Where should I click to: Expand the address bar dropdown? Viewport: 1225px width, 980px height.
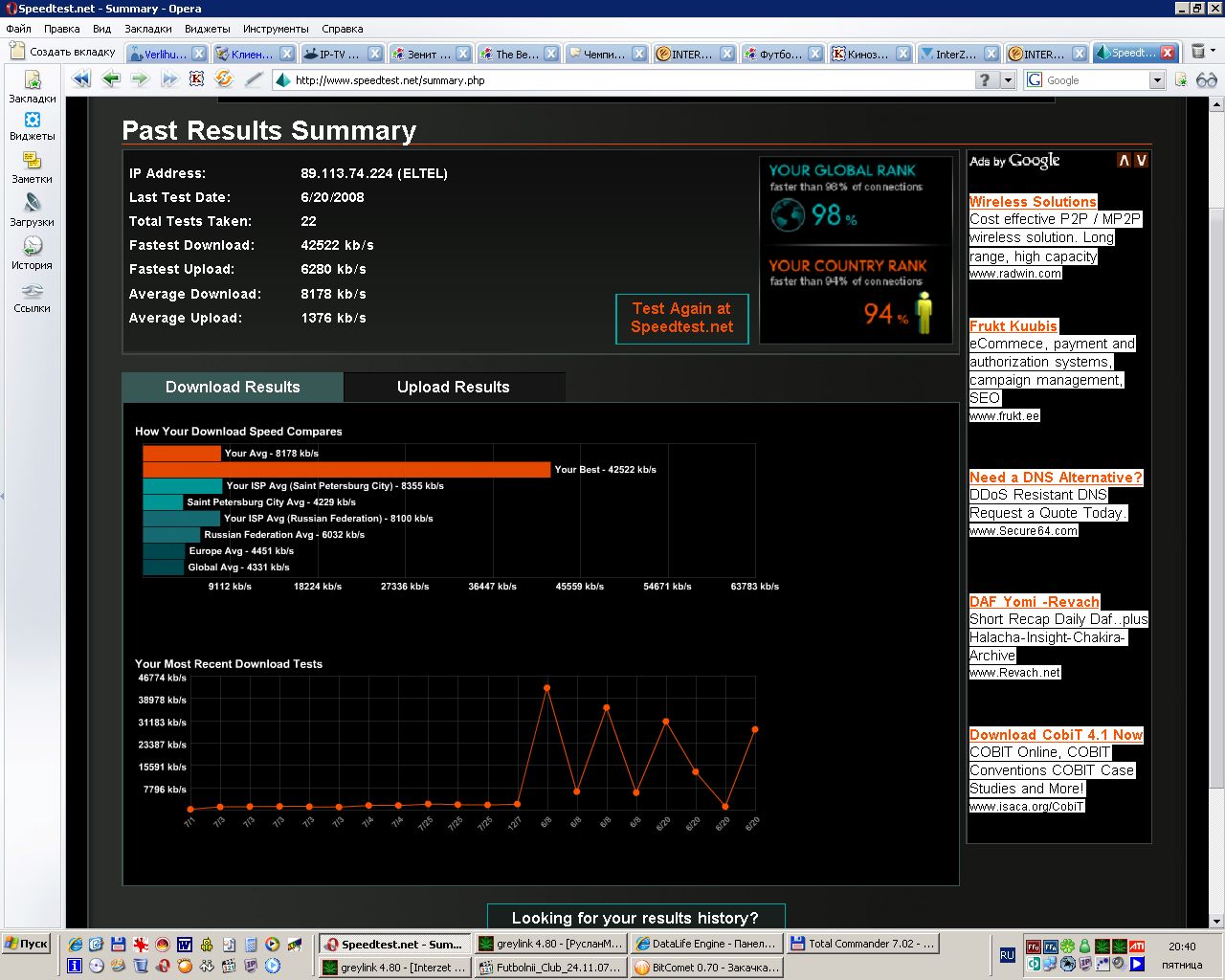click(1008, 80)
